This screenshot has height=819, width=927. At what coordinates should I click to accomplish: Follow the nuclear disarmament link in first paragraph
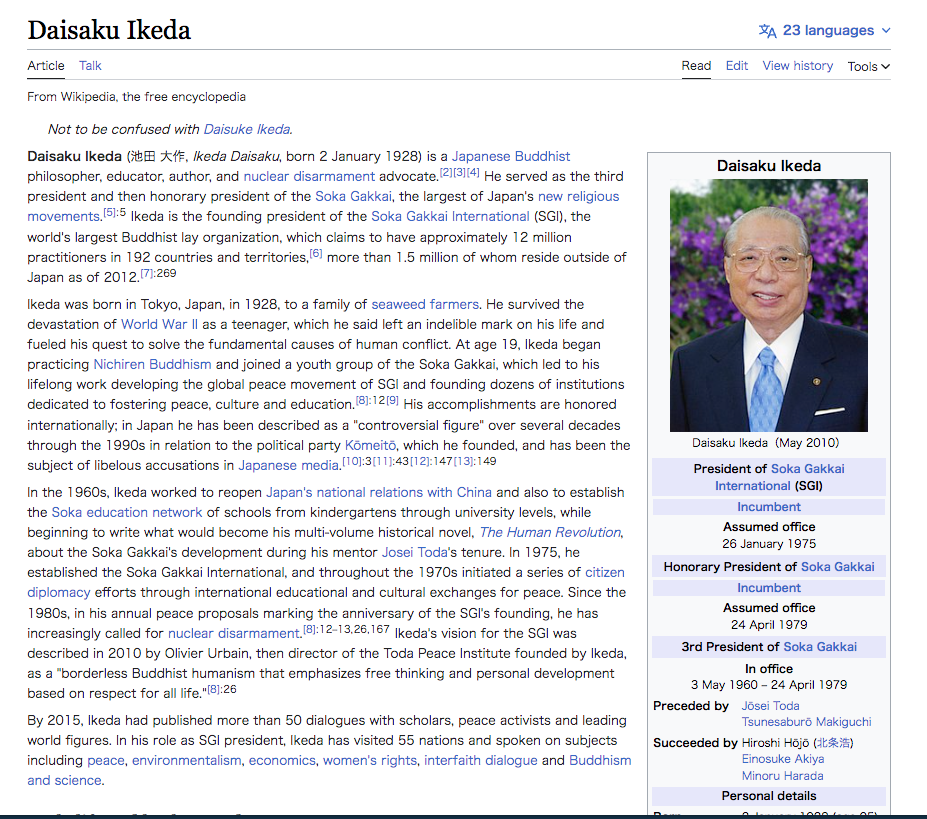point(309,177)
